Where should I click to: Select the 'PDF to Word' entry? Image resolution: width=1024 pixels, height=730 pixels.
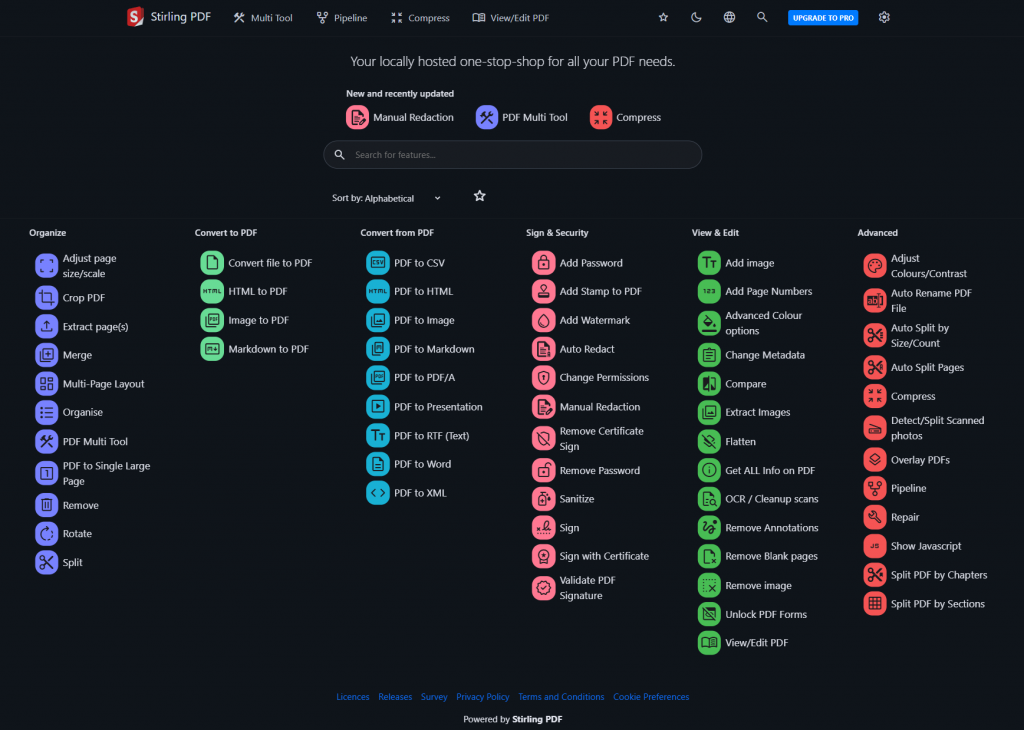(409, 464)
